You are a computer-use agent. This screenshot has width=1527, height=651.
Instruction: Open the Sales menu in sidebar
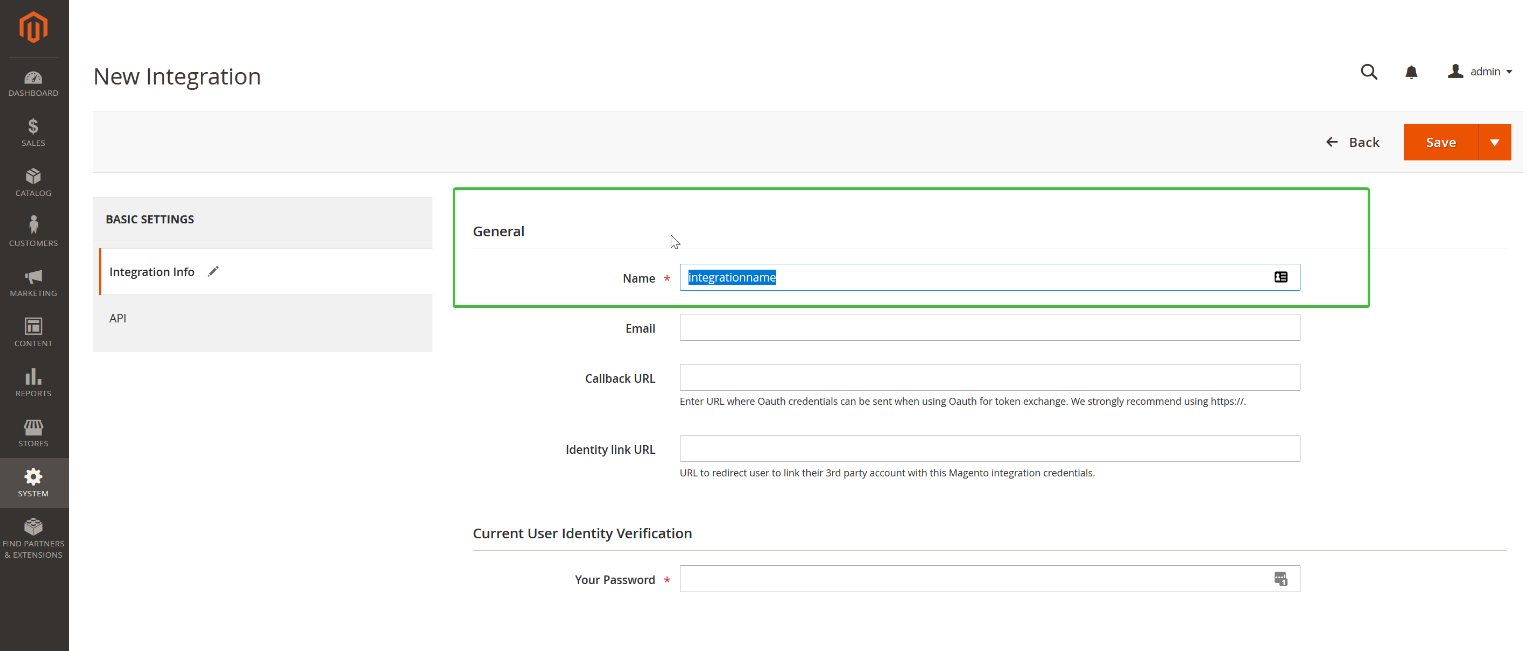(33, 131)
